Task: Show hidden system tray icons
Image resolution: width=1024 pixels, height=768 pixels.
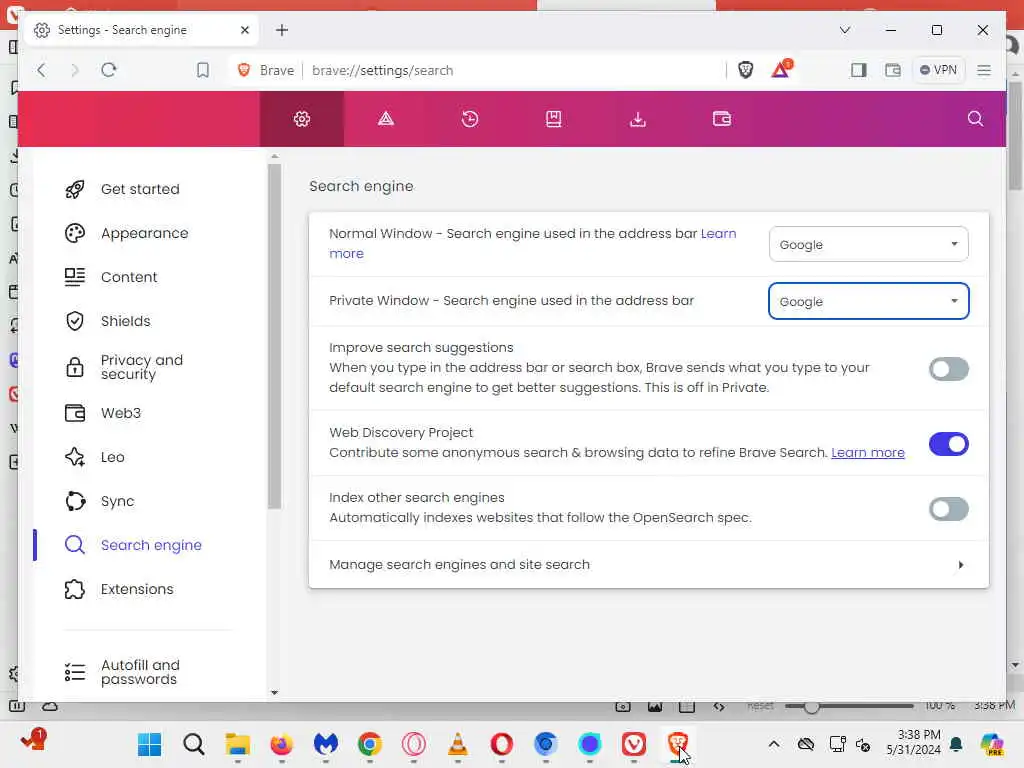Action: 774,744
